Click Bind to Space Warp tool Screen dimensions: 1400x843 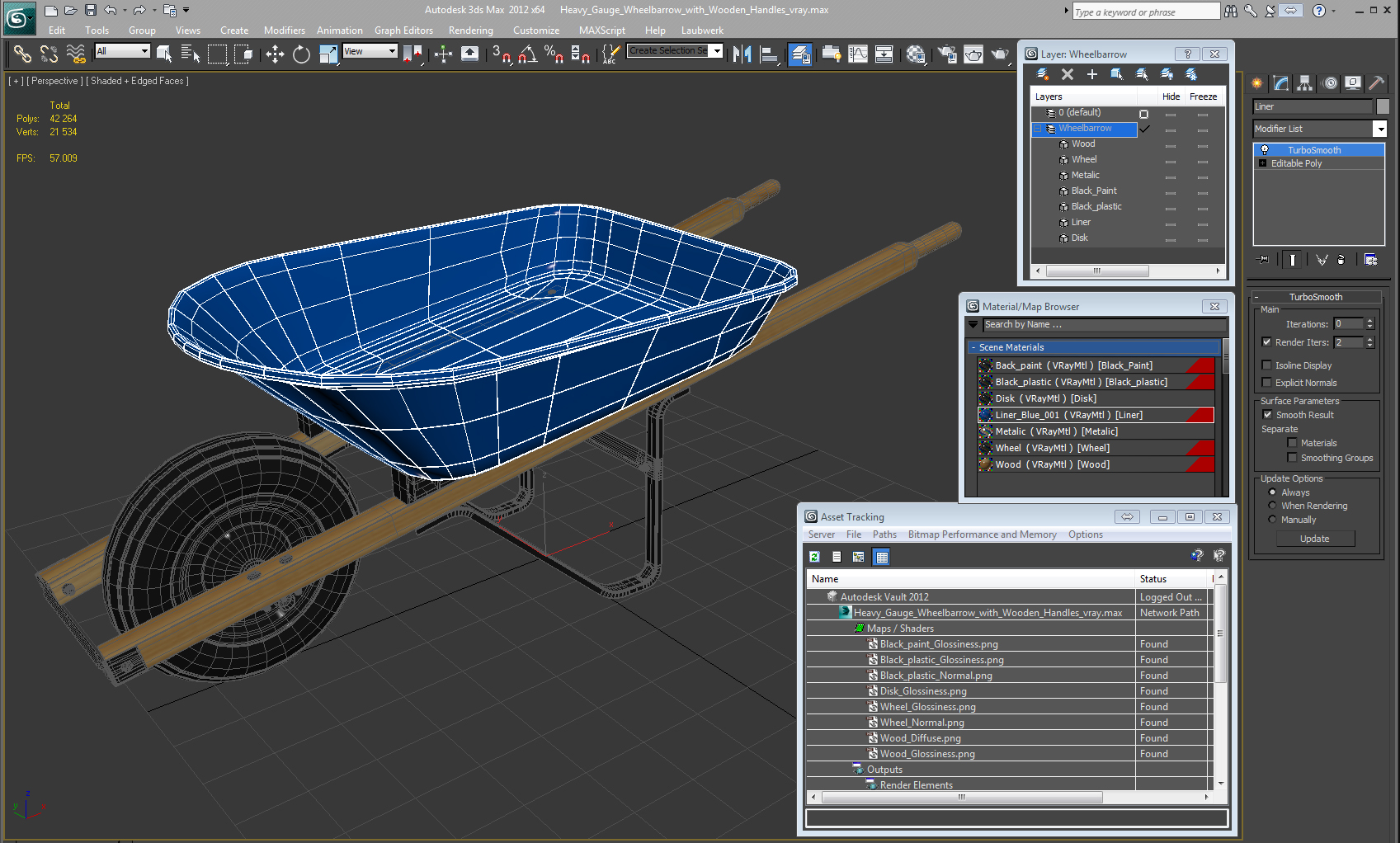76,54
